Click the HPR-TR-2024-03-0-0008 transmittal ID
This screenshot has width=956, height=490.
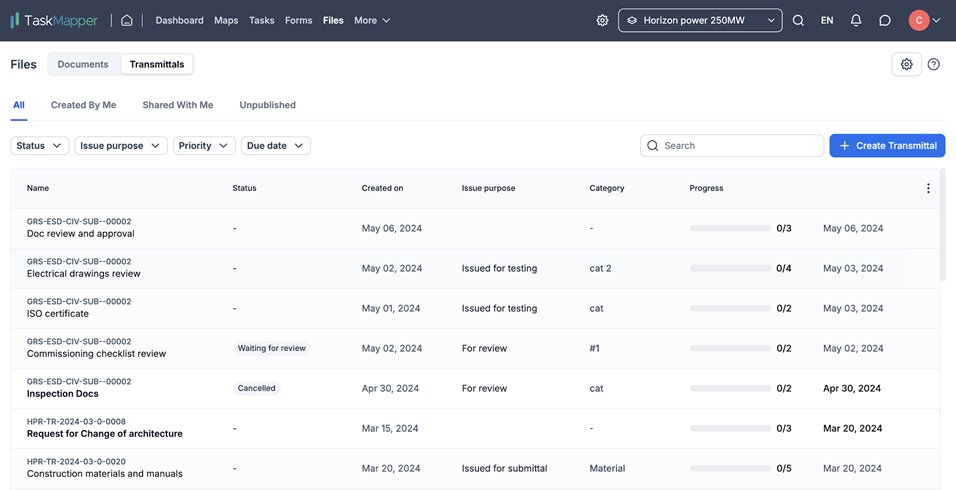(76, 422)
